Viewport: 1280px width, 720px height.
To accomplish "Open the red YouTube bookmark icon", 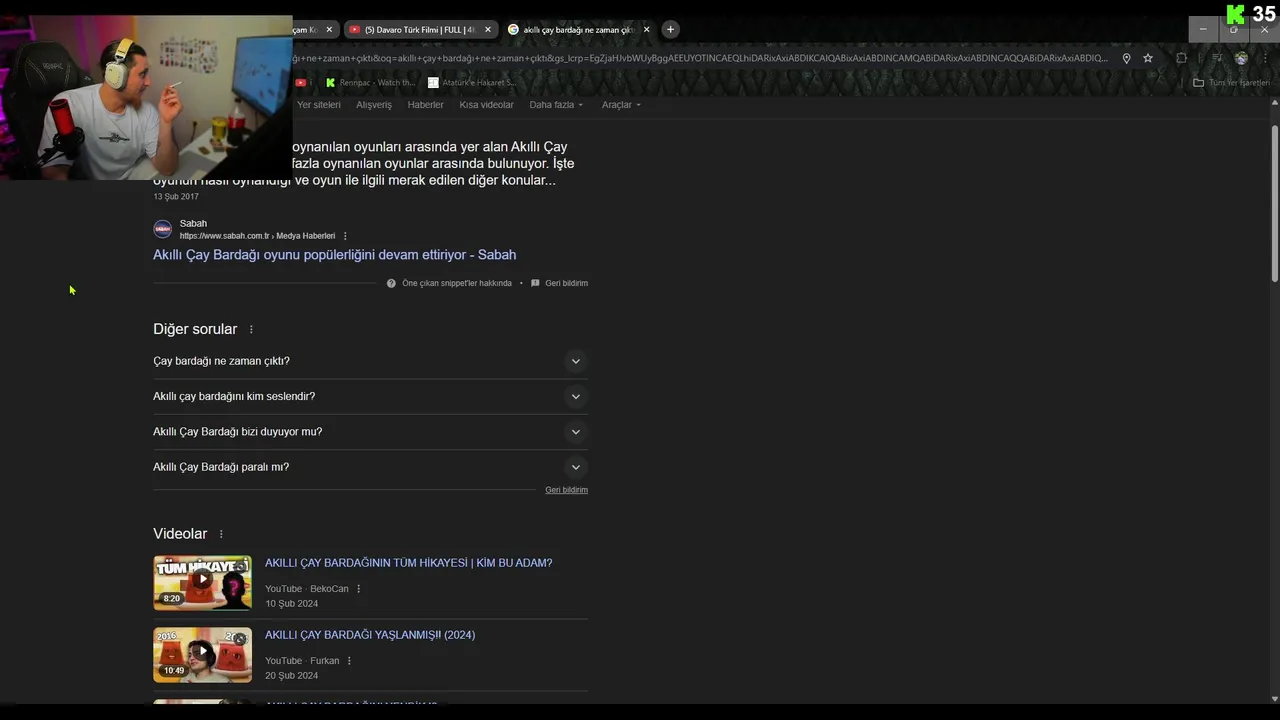I will [x=300, y=83].
